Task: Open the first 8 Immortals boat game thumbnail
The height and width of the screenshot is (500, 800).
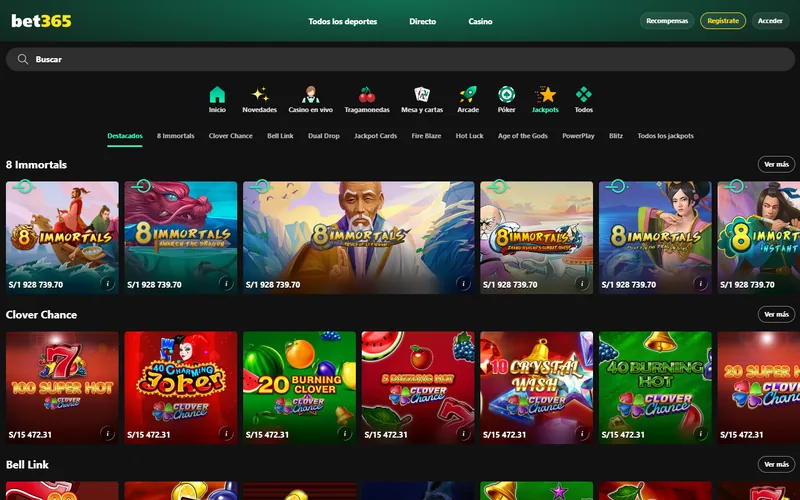Action: [62, 237]
